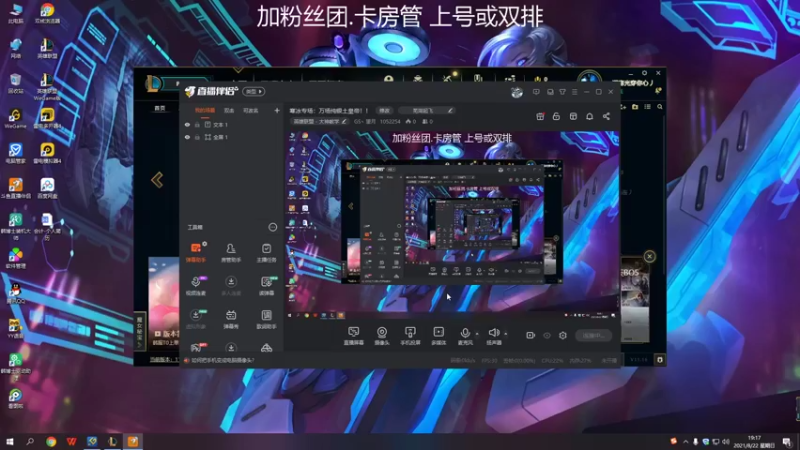Open the notification bell

(x=589, y=116)
